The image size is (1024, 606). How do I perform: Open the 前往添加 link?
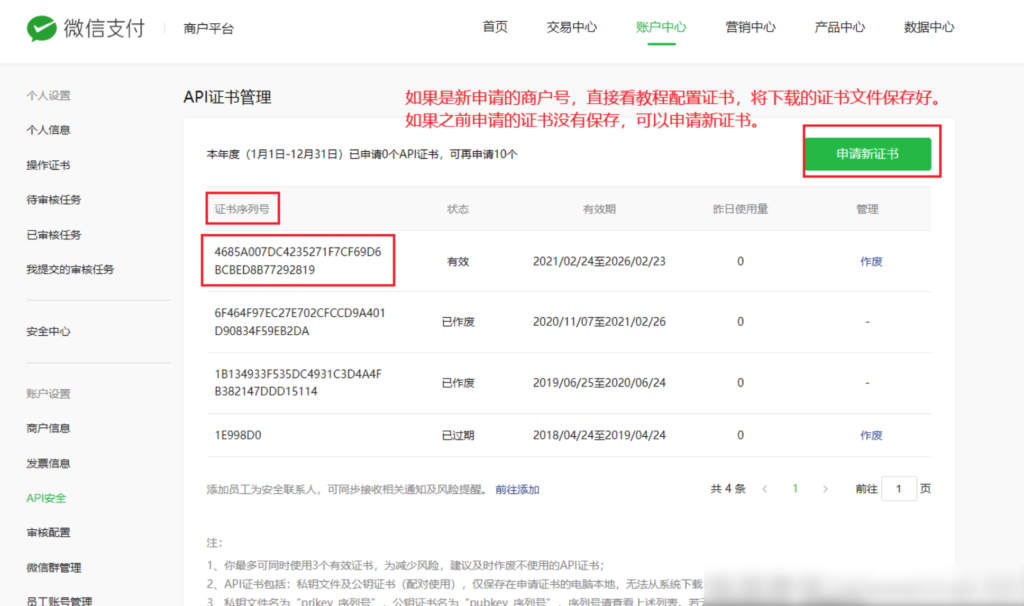coord(517,489)
